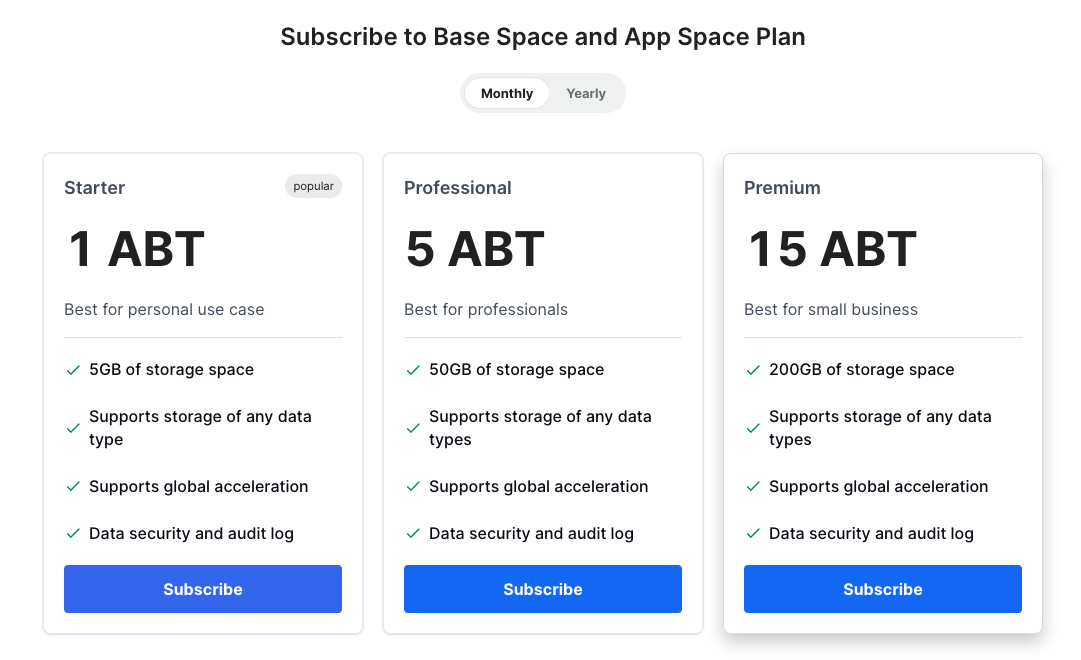Switch billing to Yearly

coord(586,93)
